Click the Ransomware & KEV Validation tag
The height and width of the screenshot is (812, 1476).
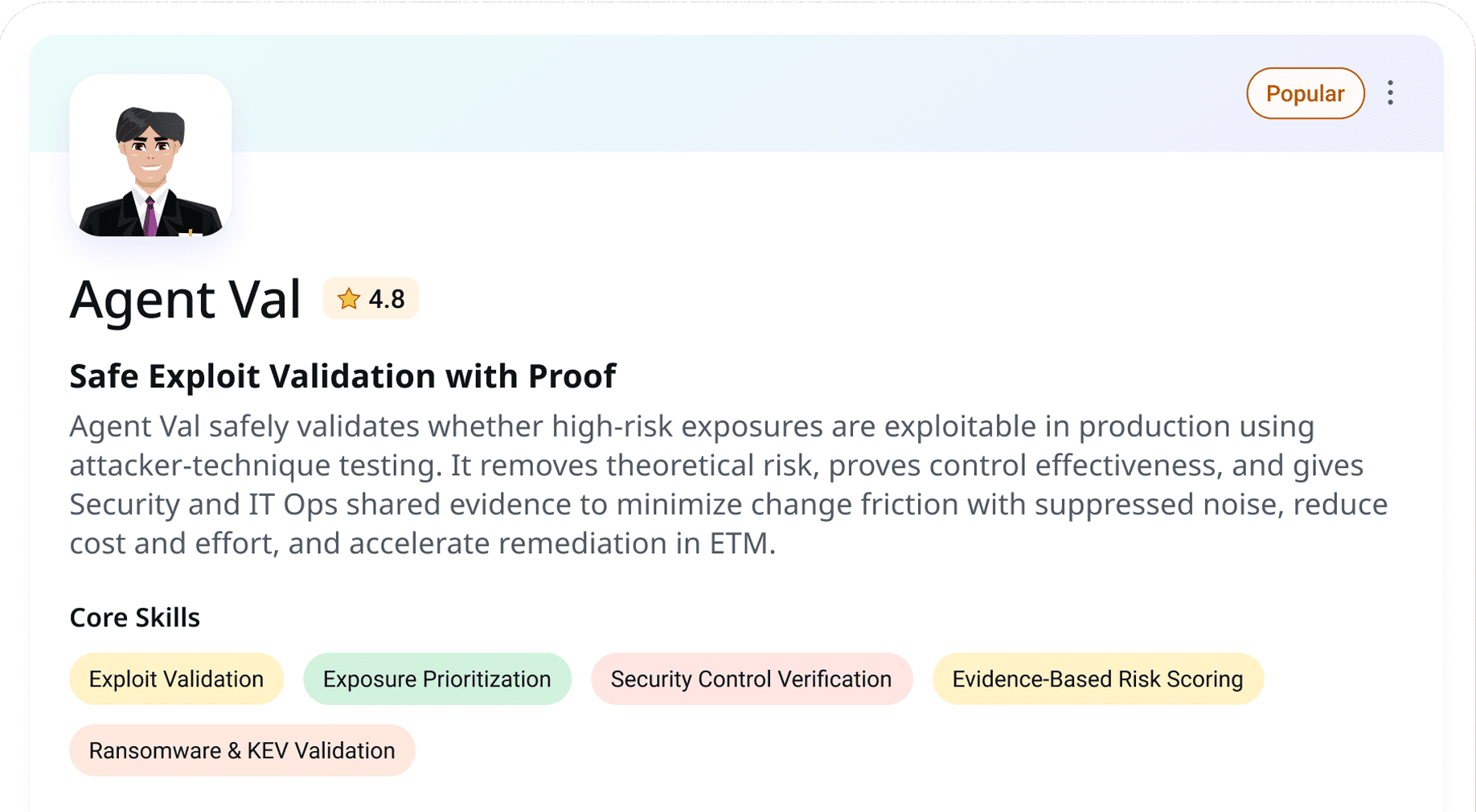[242, 751]
